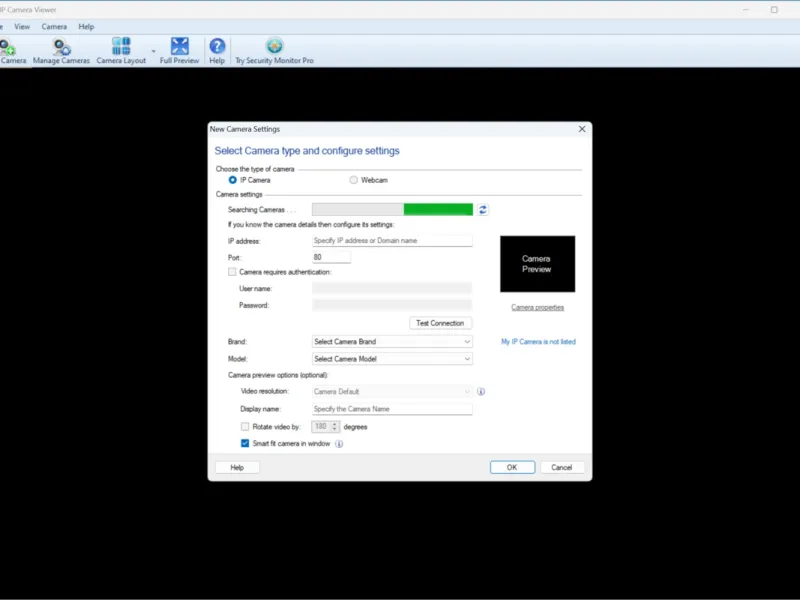Click the rotate degrees spinner arrows
The height and width of the screenshot is (600, 800).
tap(335, 427)
